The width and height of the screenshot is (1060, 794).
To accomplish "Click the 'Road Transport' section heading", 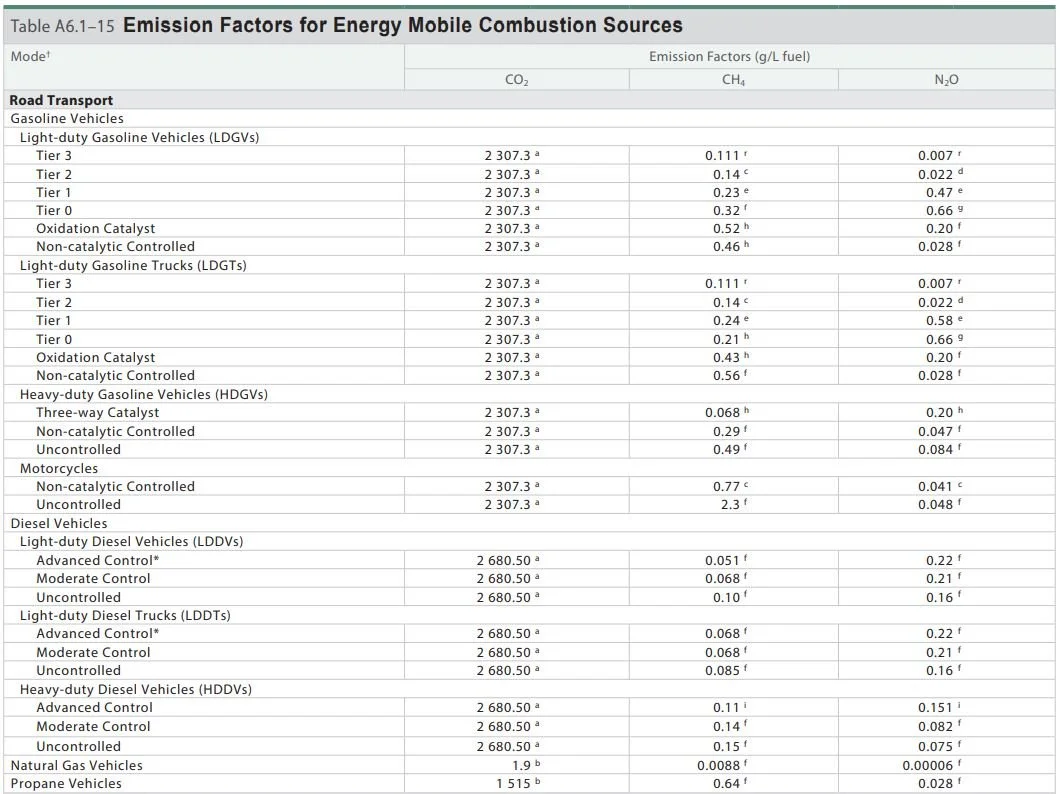I will [61, 100].
